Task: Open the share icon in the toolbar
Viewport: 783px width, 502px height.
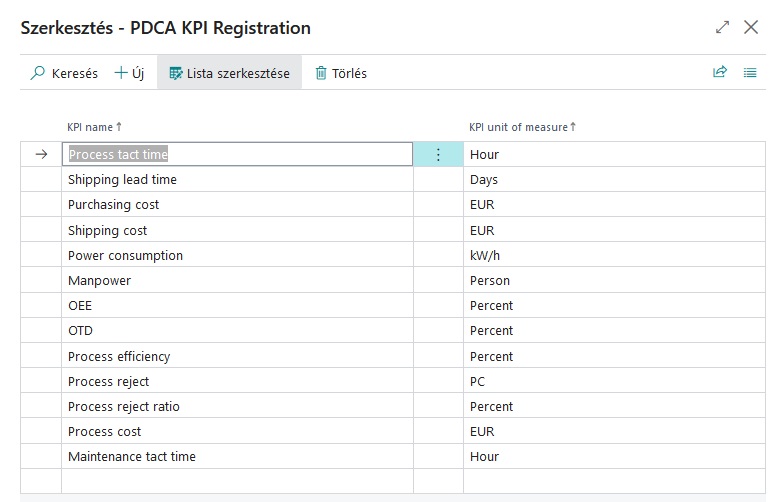Action: pos(719,72)
